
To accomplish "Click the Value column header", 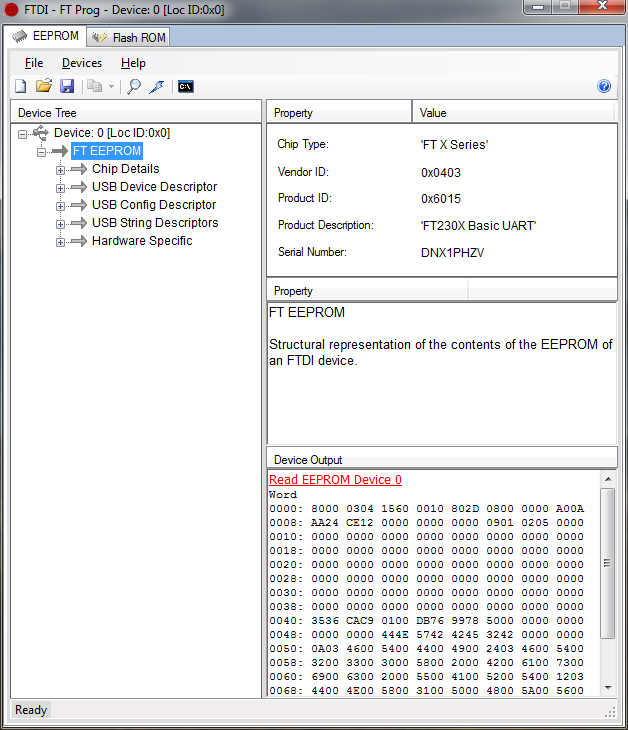I will (514, 113).
